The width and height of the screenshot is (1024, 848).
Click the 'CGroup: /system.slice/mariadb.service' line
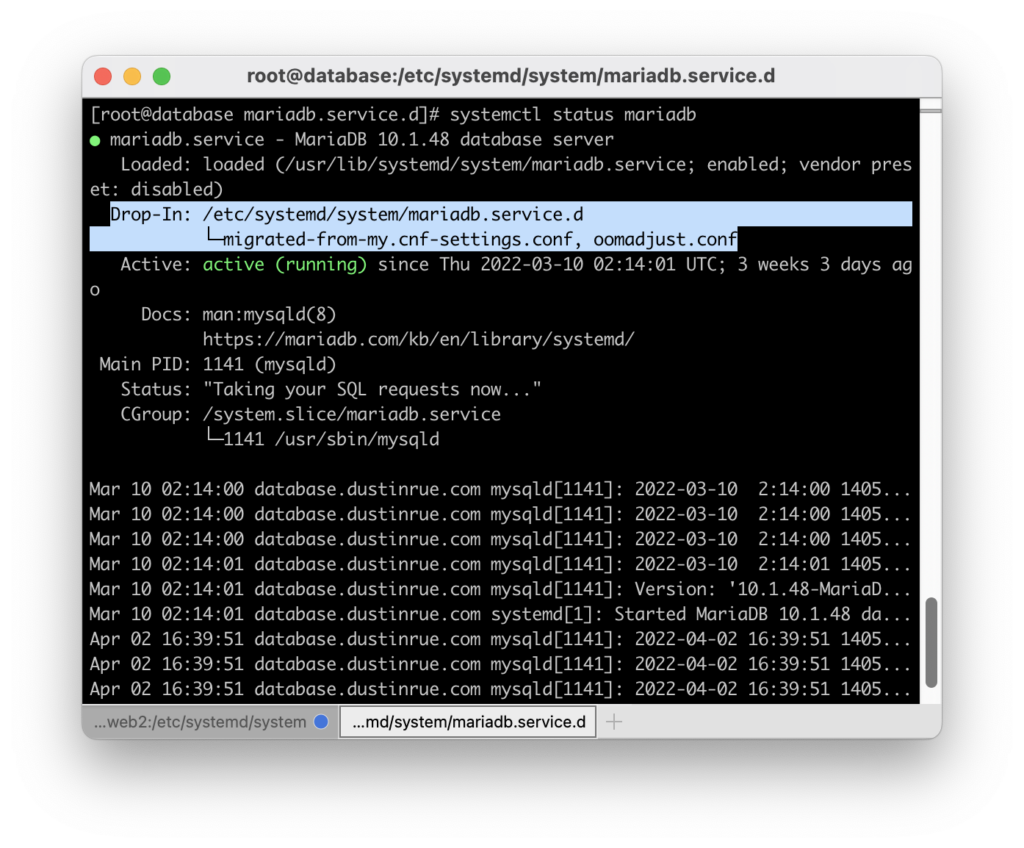pyautogui.click(x=311, y=414)
